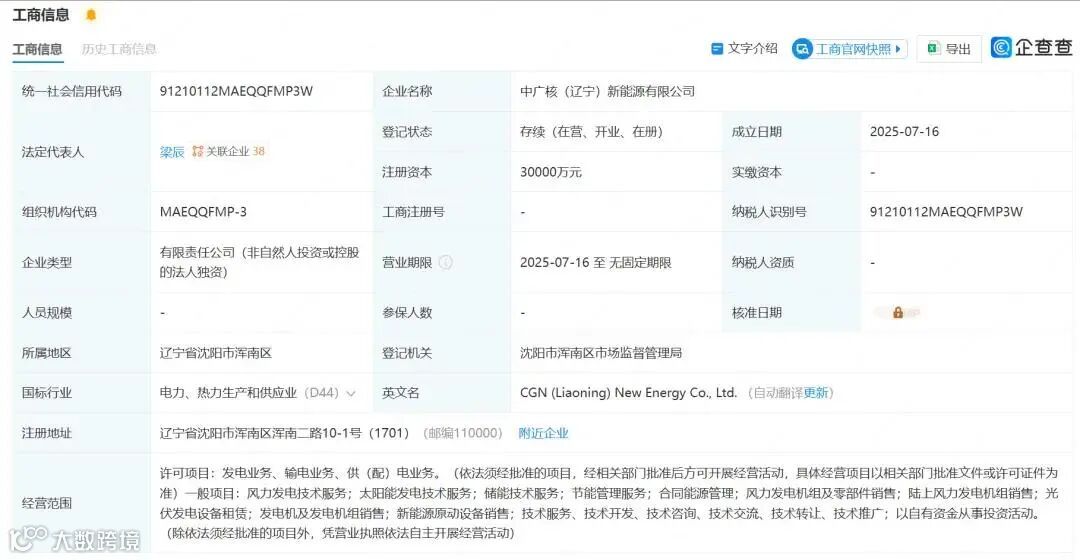Click the 企查查 logo
The height and width of the screenshot is (560, 1080).
pos(1031,47)
